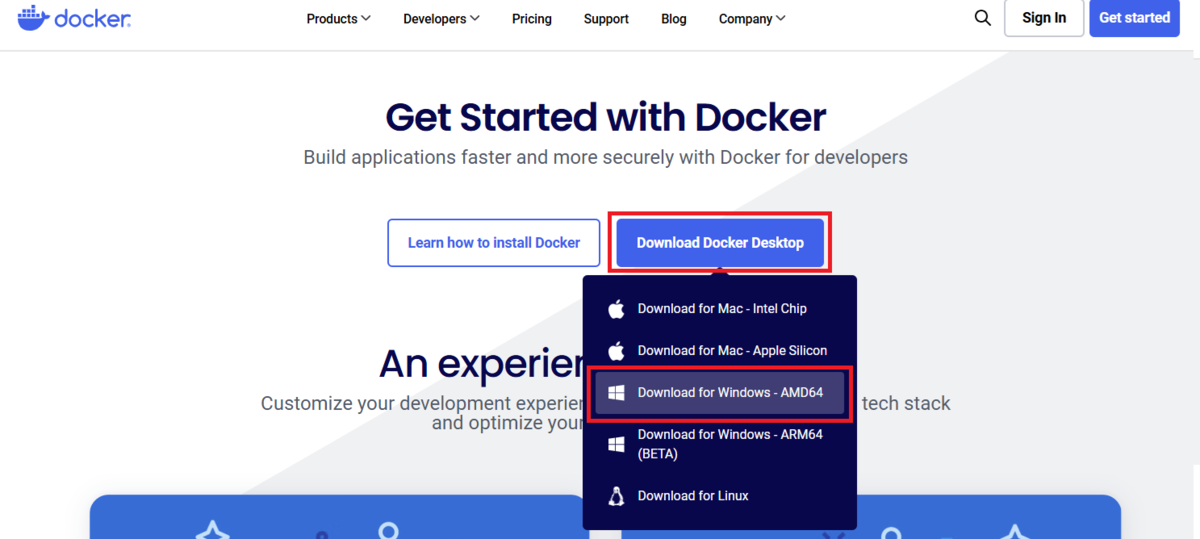Click the Sign In button

(x=1044, y=18)
